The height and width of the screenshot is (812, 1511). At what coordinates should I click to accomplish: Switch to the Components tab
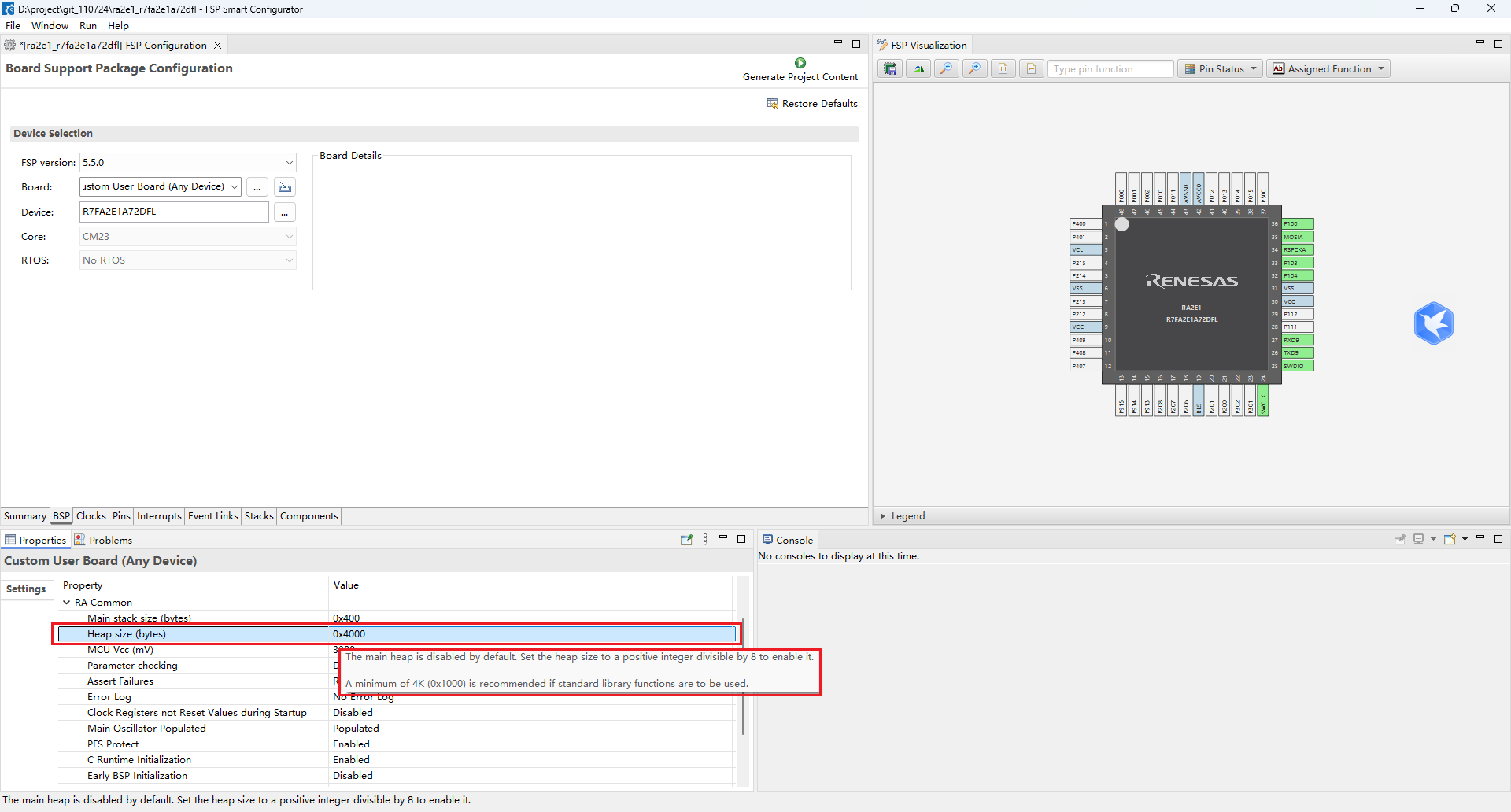[309, 516]
